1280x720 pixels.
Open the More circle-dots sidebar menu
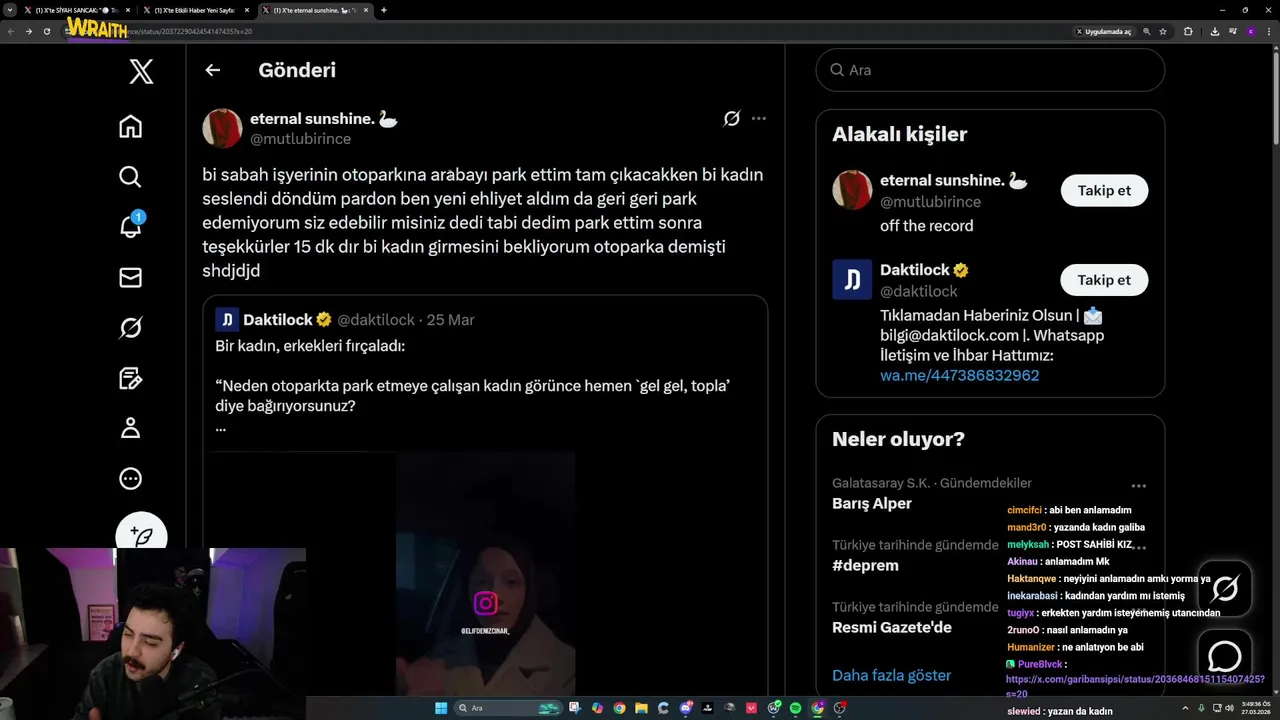tap(130, 478)
